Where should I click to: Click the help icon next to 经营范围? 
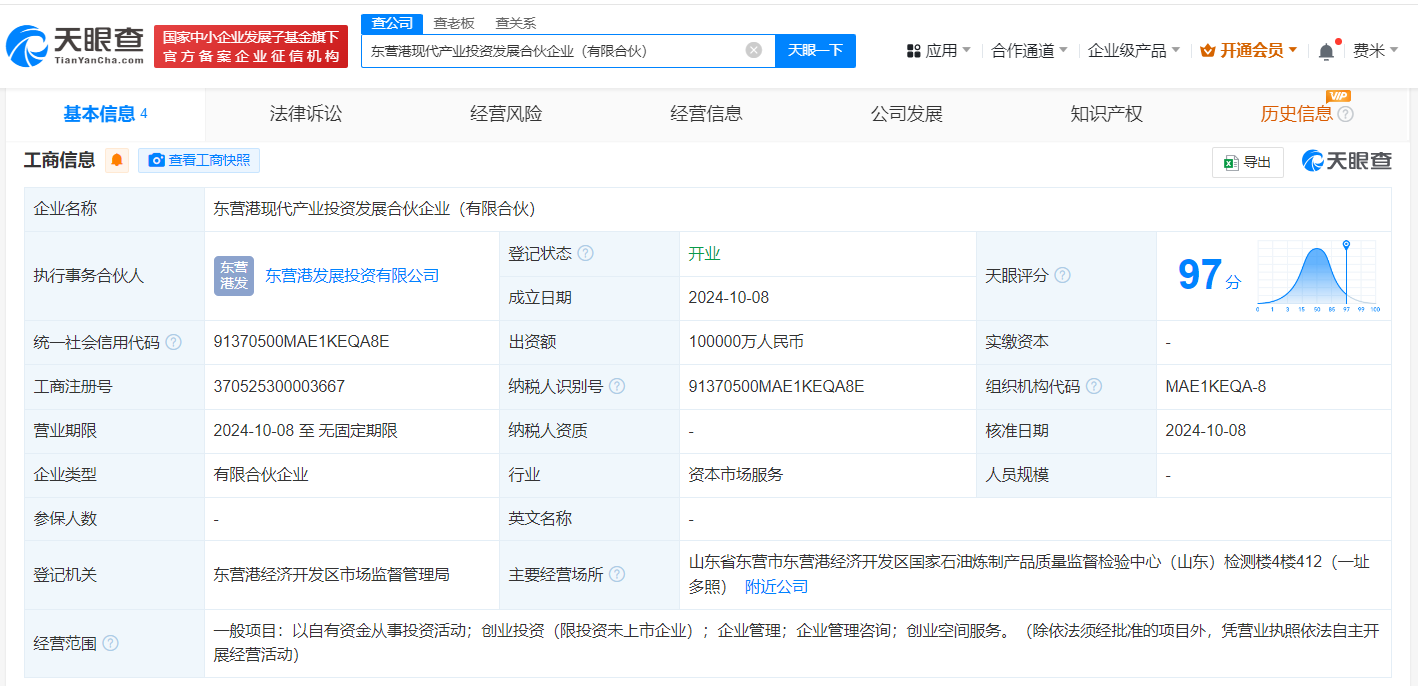point(110,645)
